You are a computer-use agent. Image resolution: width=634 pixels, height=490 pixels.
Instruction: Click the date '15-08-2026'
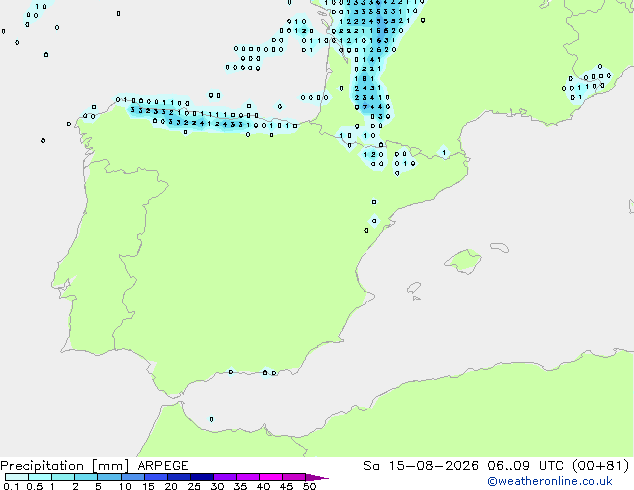(433, 466)
